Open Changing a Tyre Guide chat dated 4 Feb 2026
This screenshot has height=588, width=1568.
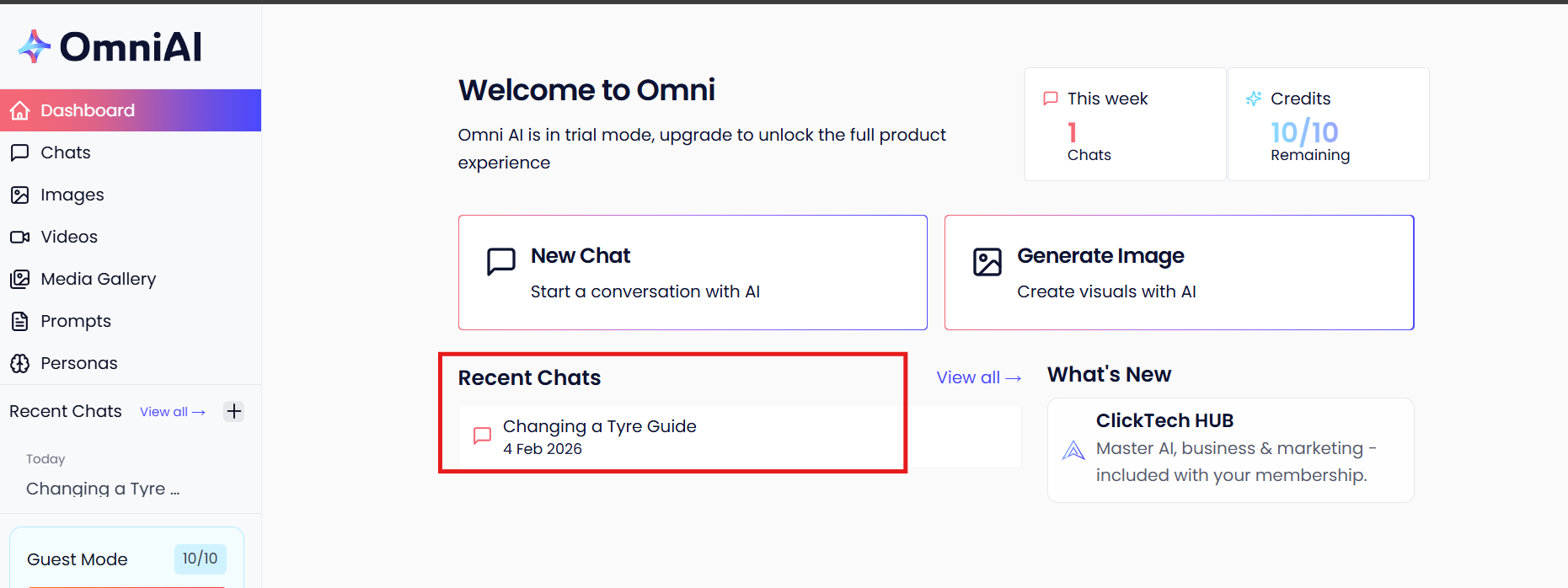[x=599, y=436]
